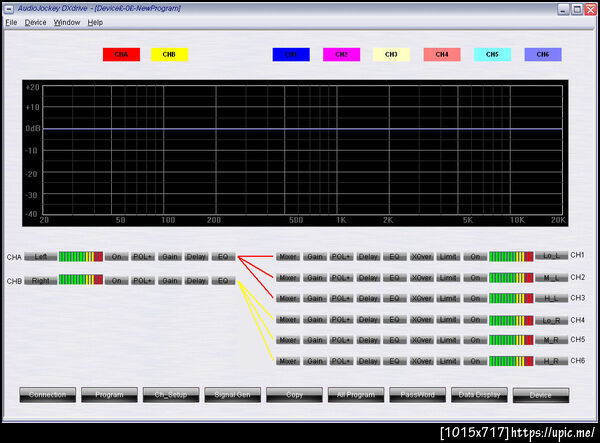600x443 pixels.
Task: Open EQ for CH6 output
Action: pyautogui.click(x=395, y=361)
